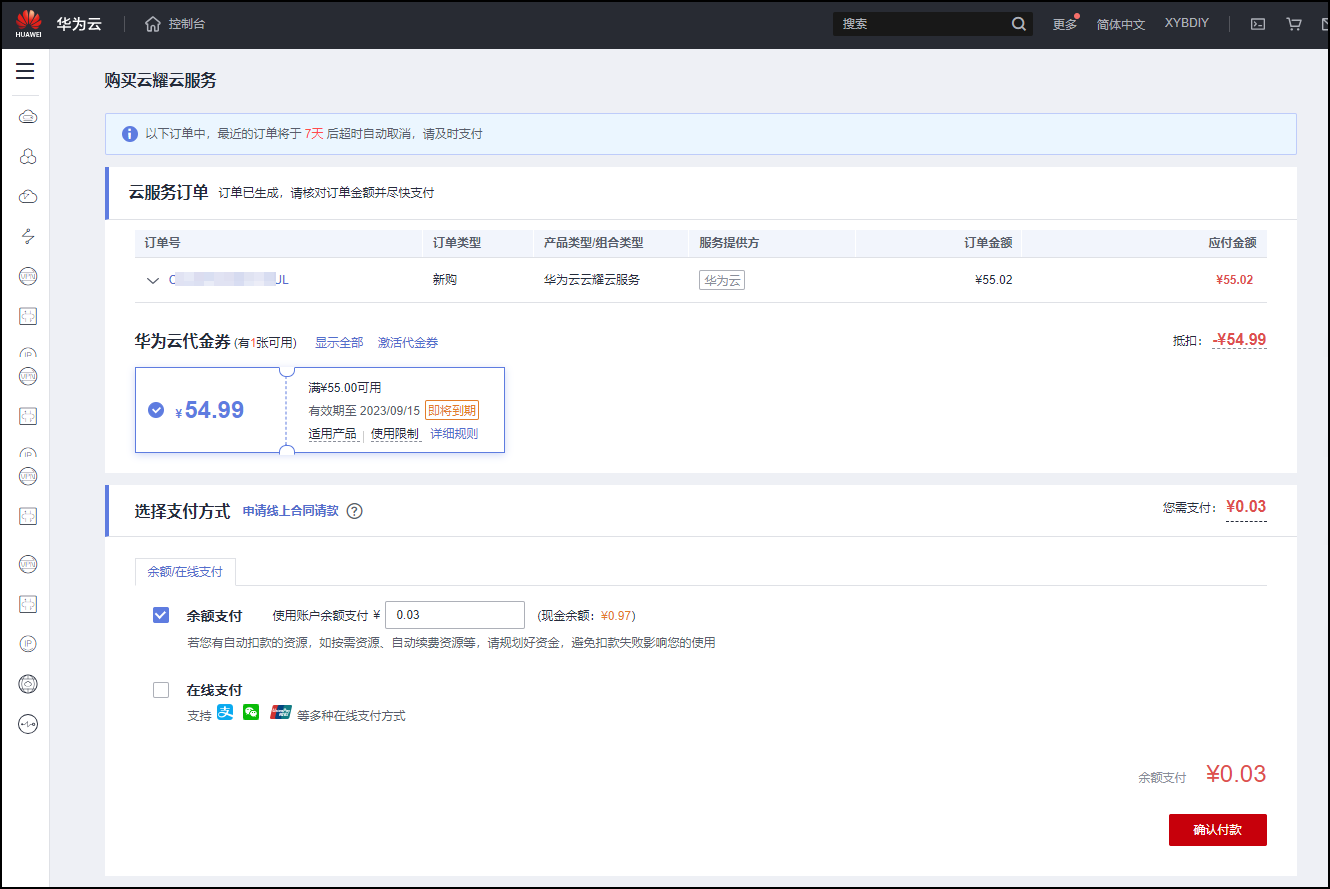1330x889 pixels.
Task: Click the bottom wave-circle sidebar icon
Action: [28, 724]
